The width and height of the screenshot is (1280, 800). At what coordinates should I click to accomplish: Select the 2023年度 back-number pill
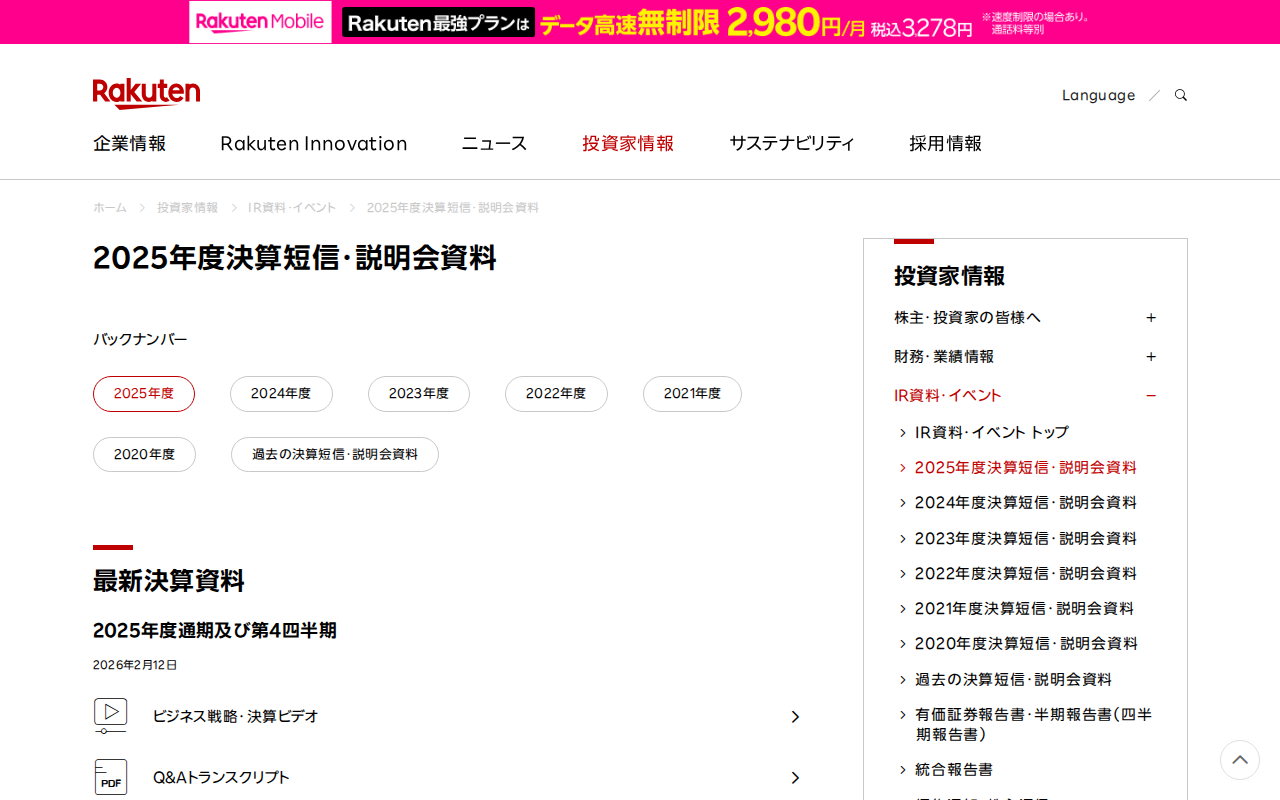418,394
